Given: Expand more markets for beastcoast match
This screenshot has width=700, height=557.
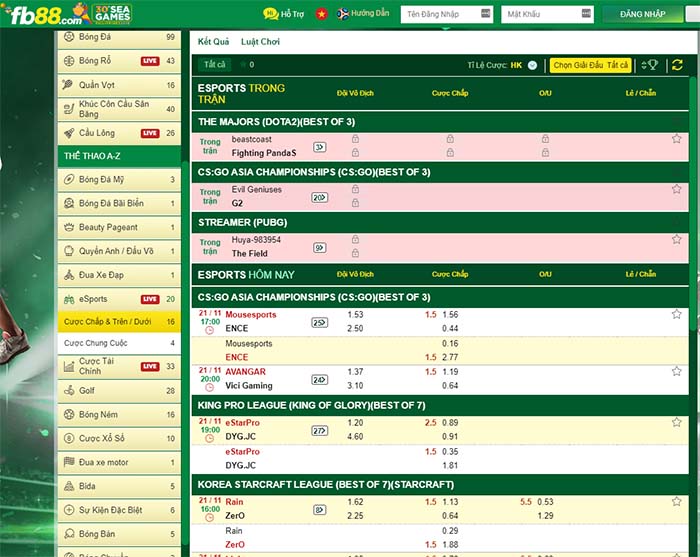Looking at the screenshot, I should tap(320, 147).
